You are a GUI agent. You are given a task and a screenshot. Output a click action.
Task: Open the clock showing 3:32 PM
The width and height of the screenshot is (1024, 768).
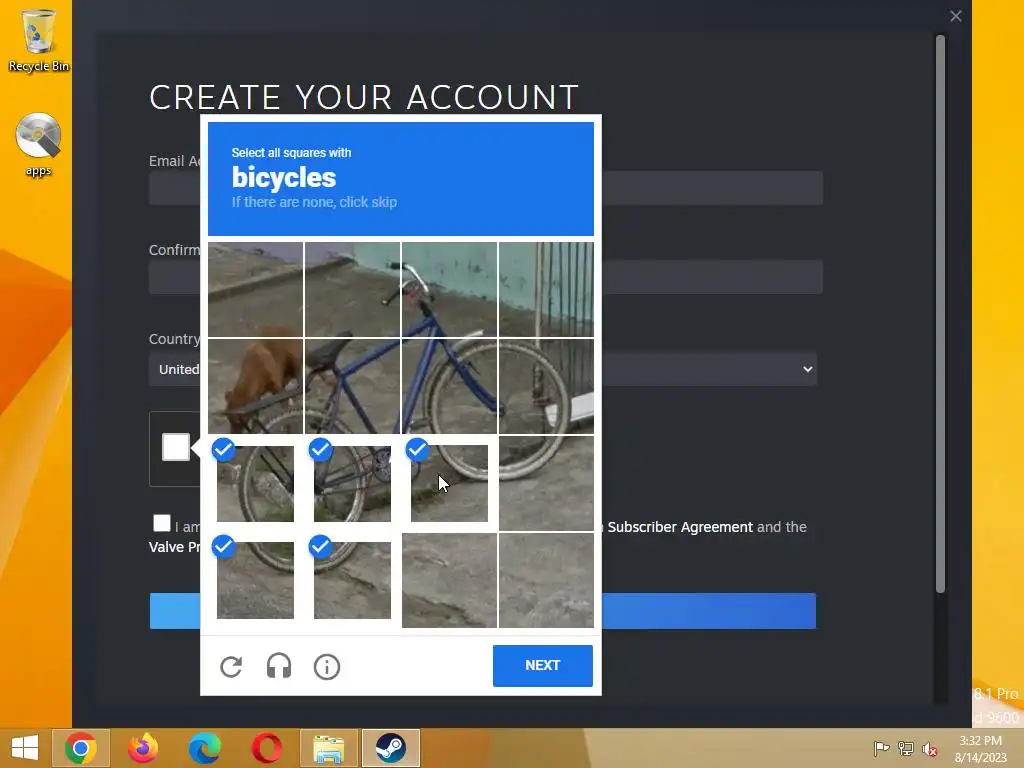[980, 748]
